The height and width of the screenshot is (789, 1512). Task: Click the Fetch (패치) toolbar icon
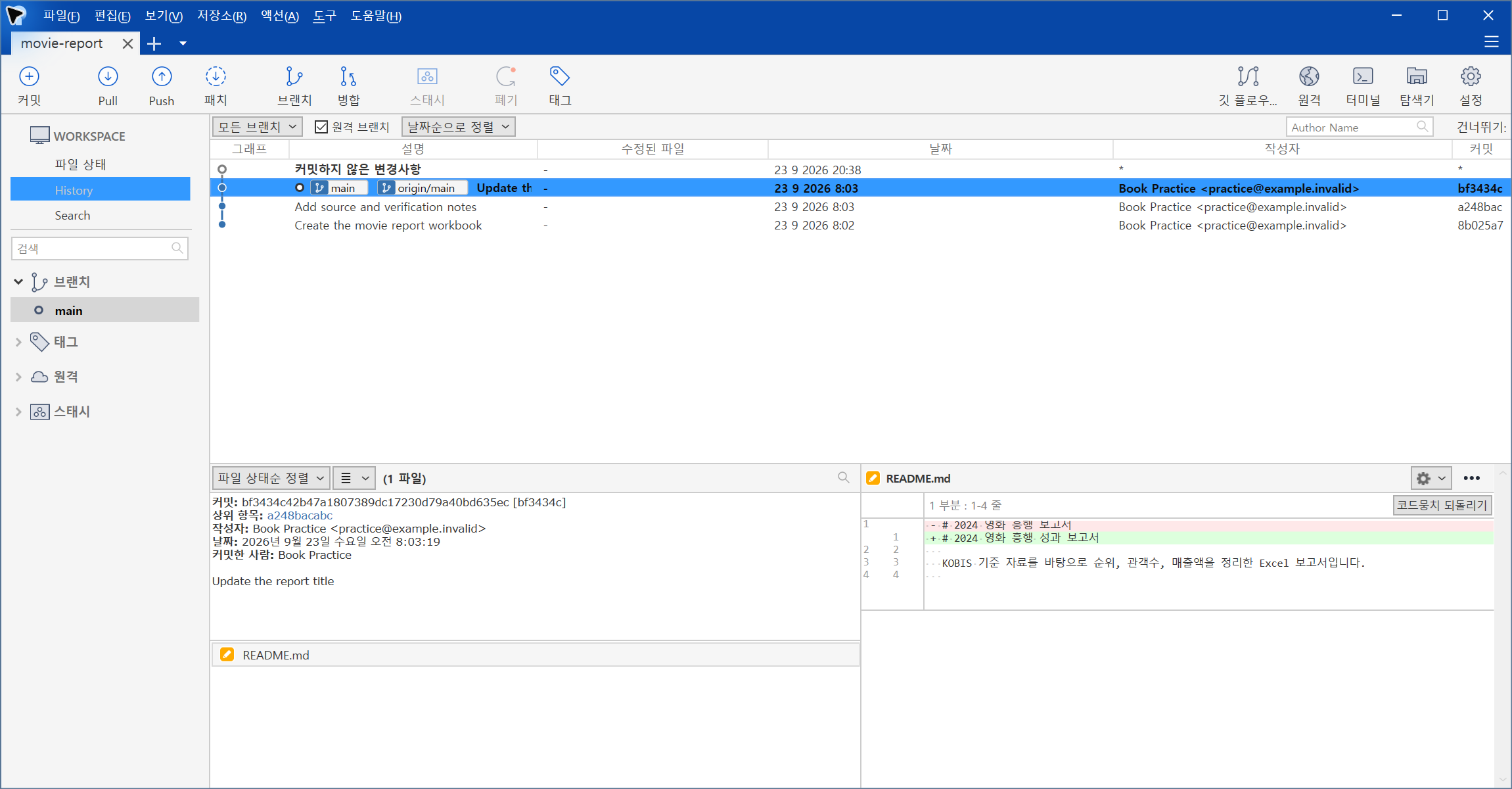[x=216, y=77]
